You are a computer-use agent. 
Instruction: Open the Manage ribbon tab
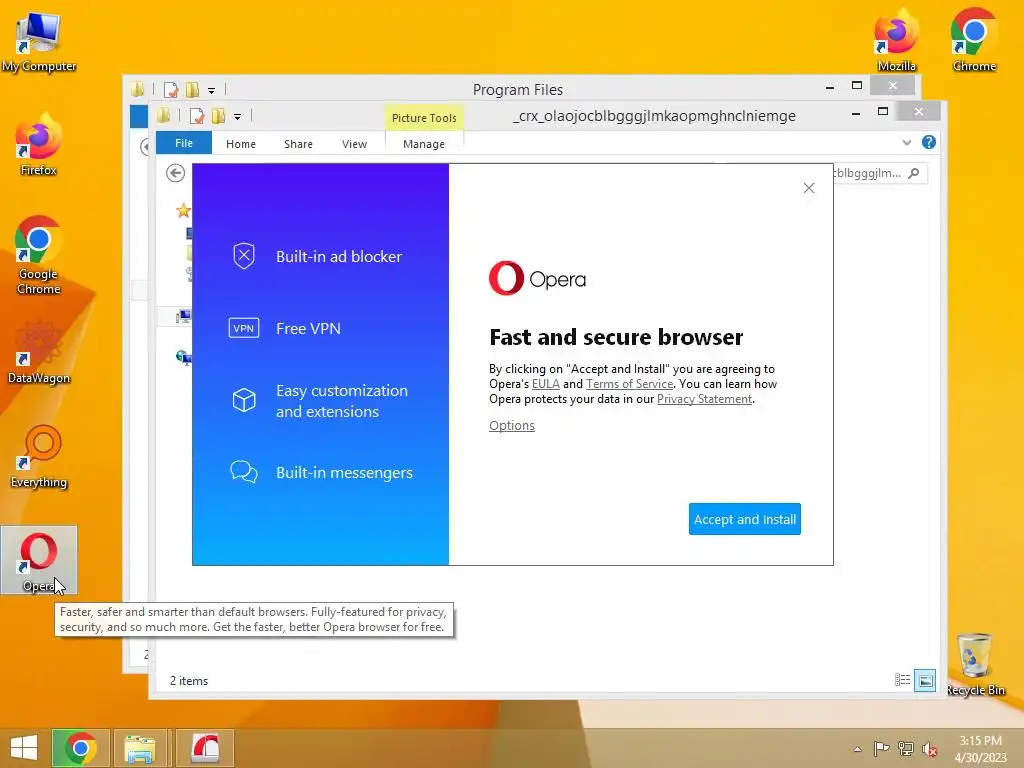point(424,144)
